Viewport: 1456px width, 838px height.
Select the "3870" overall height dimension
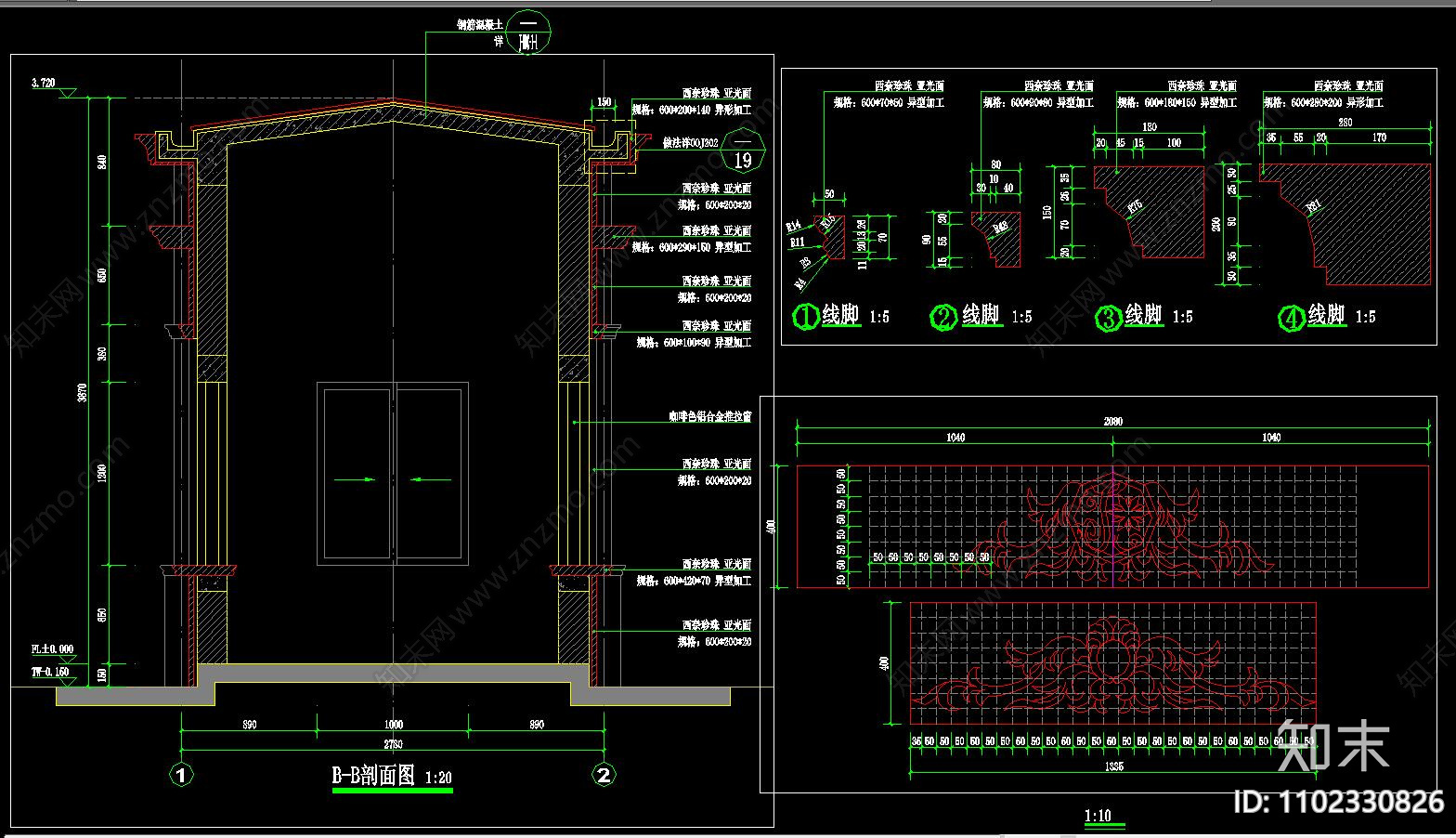pos(82,393)
